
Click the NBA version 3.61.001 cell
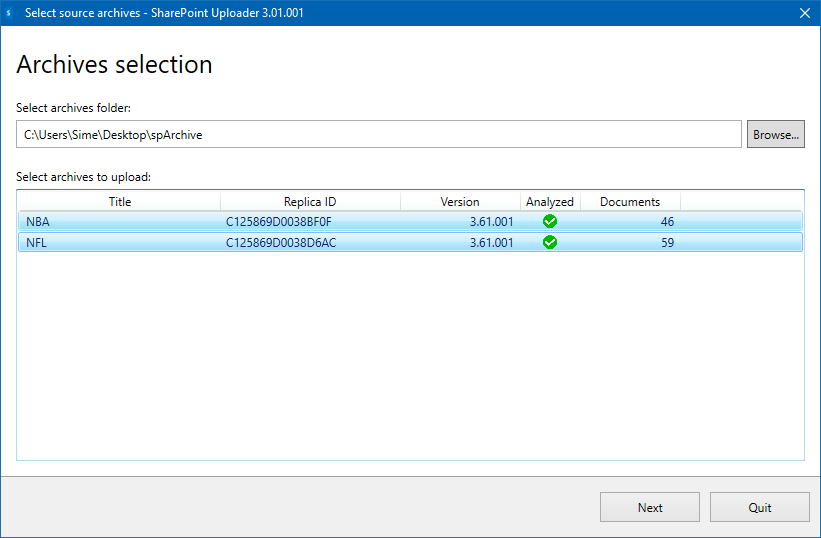coord(491,222)
